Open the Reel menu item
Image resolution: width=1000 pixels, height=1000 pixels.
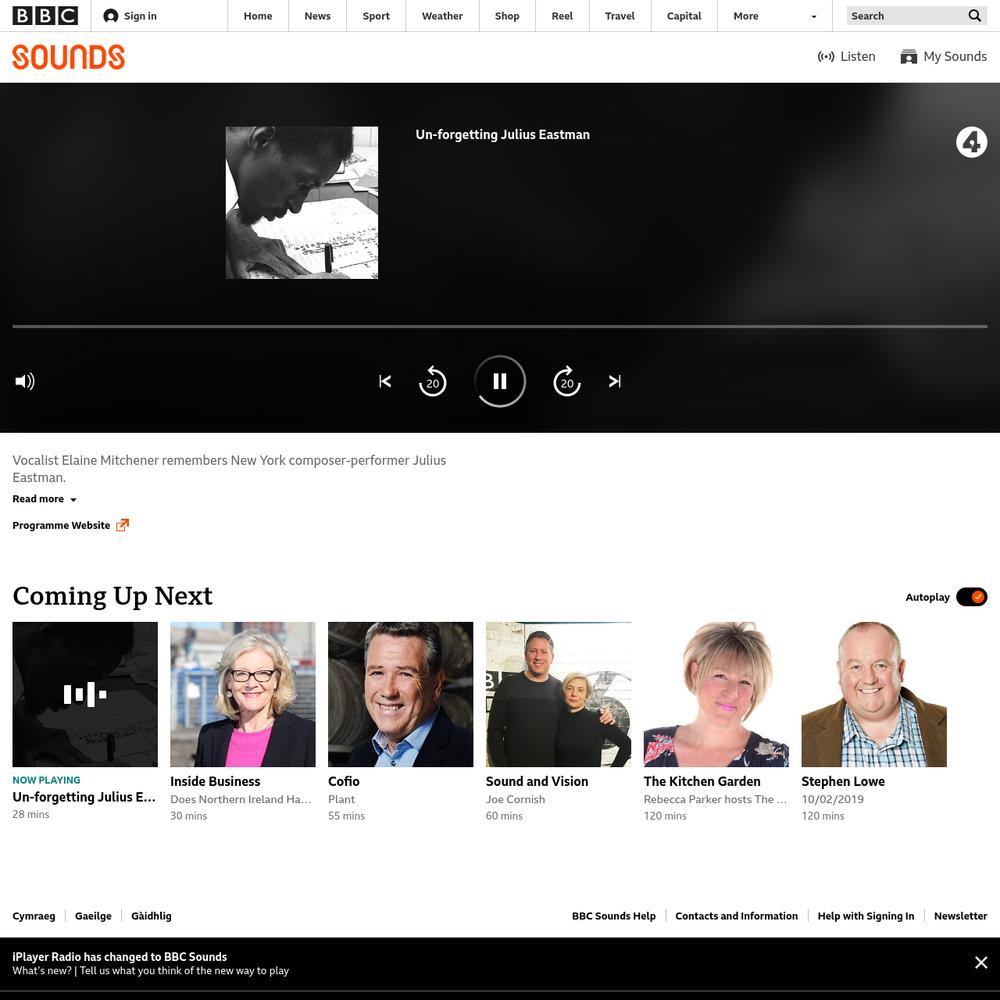562,16
